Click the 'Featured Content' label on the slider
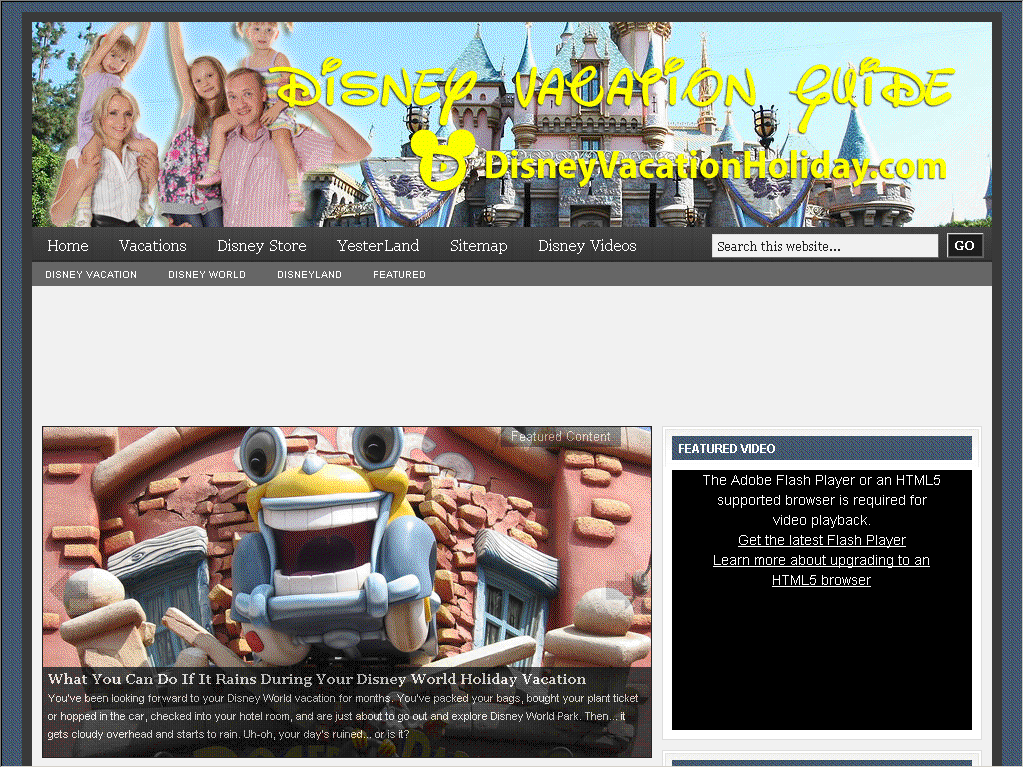The image size is (1024, 768). click(x=561, y=436)
